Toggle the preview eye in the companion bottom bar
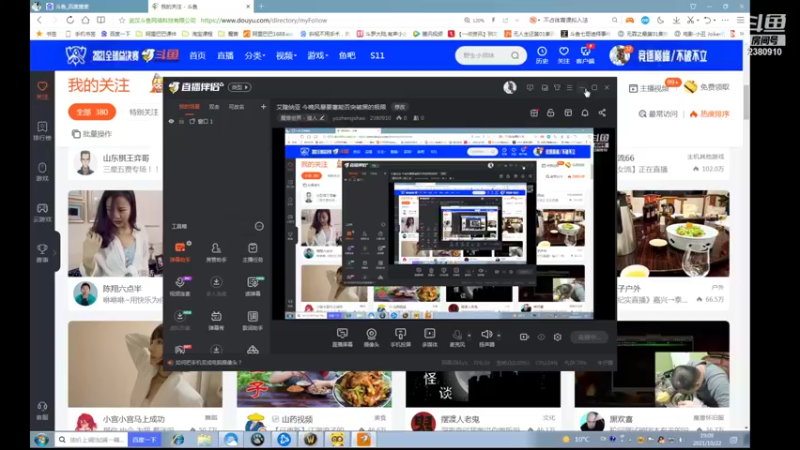The width and height of the screenshot is (800, 450). click(x=541, y=337)
